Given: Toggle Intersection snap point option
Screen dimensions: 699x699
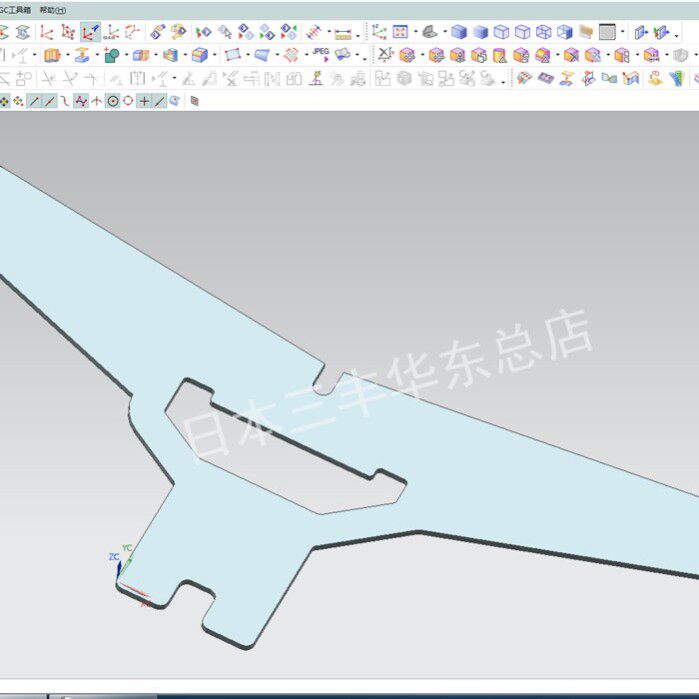Looking at the screenshot, I should click(96, 101).
